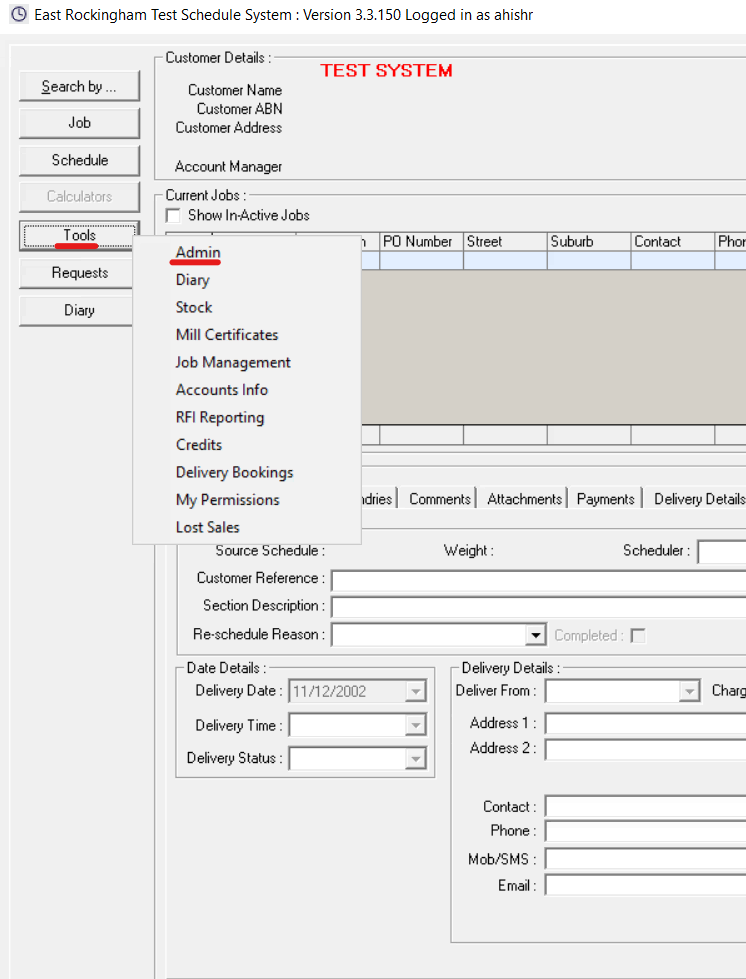Choose Diary in the Tools menu
The image size is (746, 979).
pyautogui.click(x=192, y=280)
